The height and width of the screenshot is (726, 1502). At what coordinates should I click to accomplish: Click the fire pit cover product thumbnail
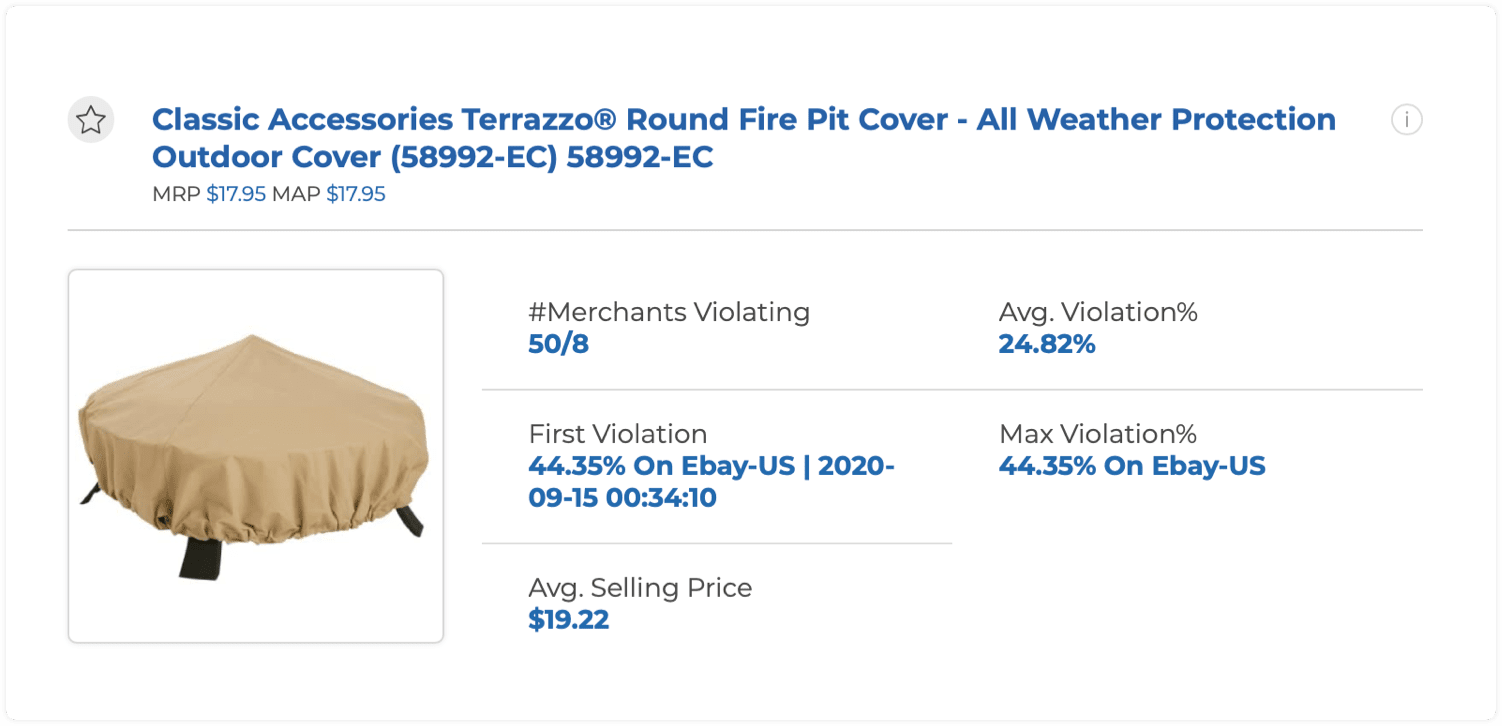[x=256, y=456]
